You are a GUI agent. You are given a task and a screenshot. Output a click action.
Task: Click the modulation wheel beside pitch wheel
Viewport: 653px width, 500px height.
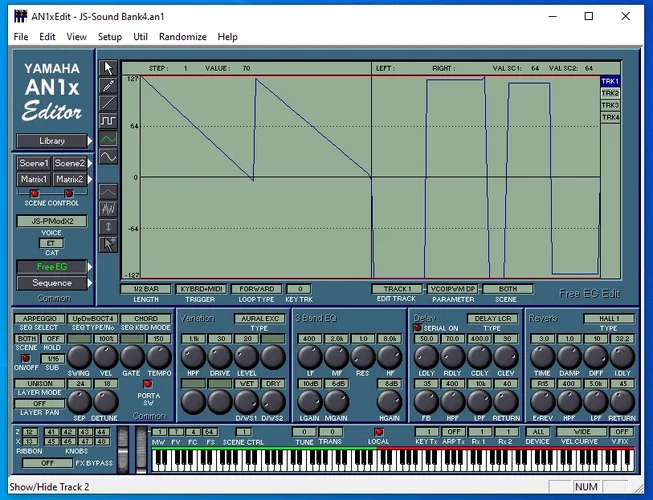click(x=141, y=449)
